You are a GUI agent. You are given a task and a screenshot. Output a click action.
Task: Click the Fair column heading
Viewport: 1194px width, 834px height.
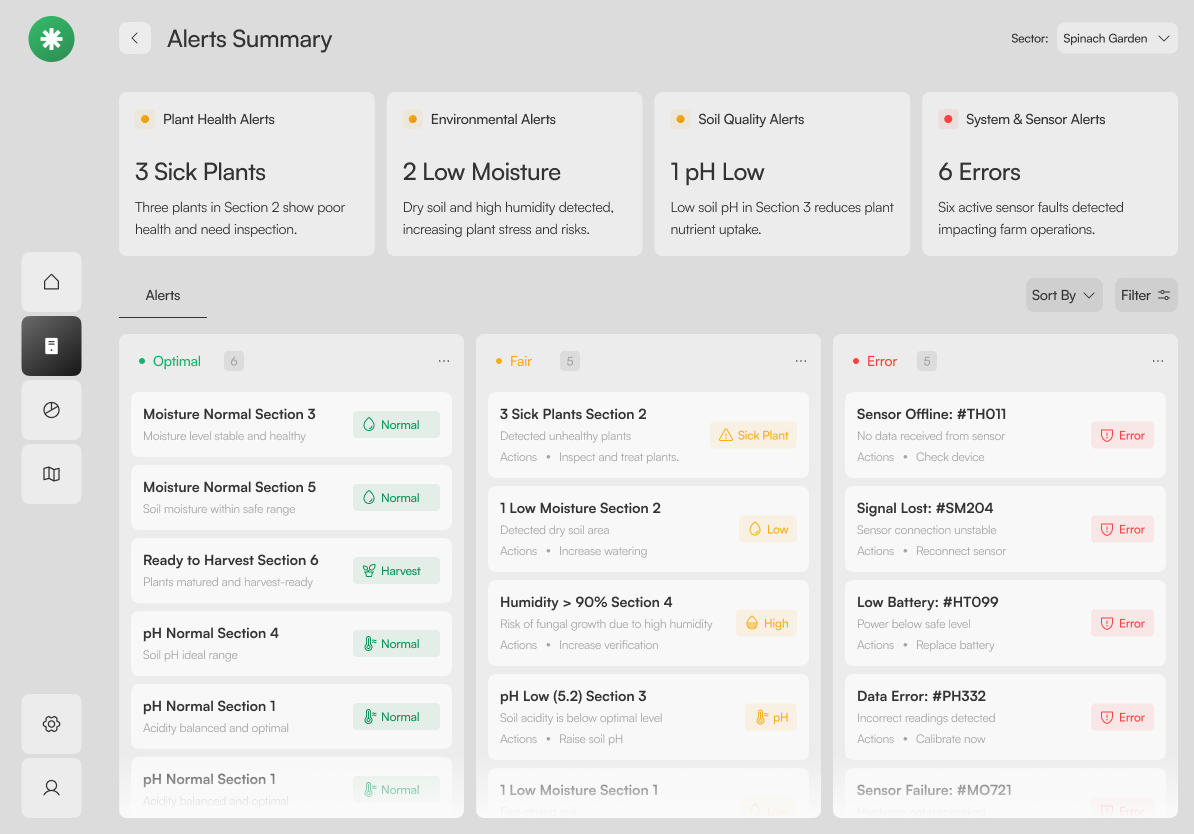coord(521,361)
